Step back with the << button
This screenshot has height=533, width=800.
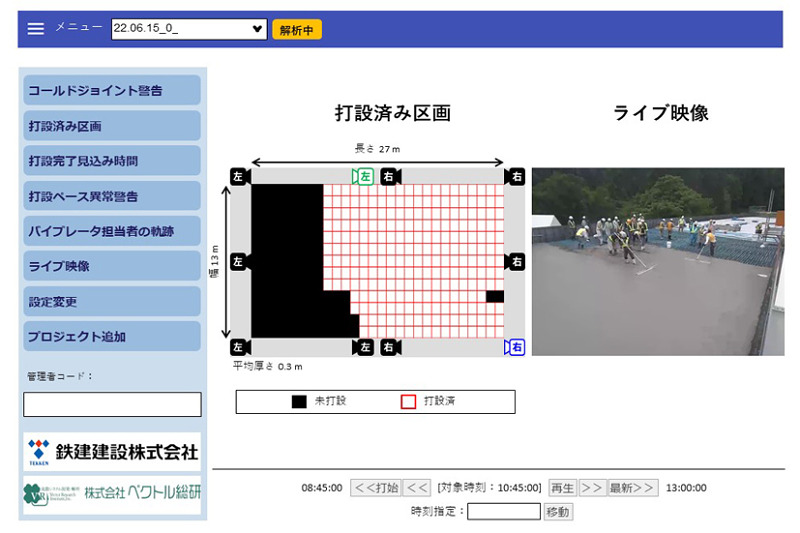point(417,488)
